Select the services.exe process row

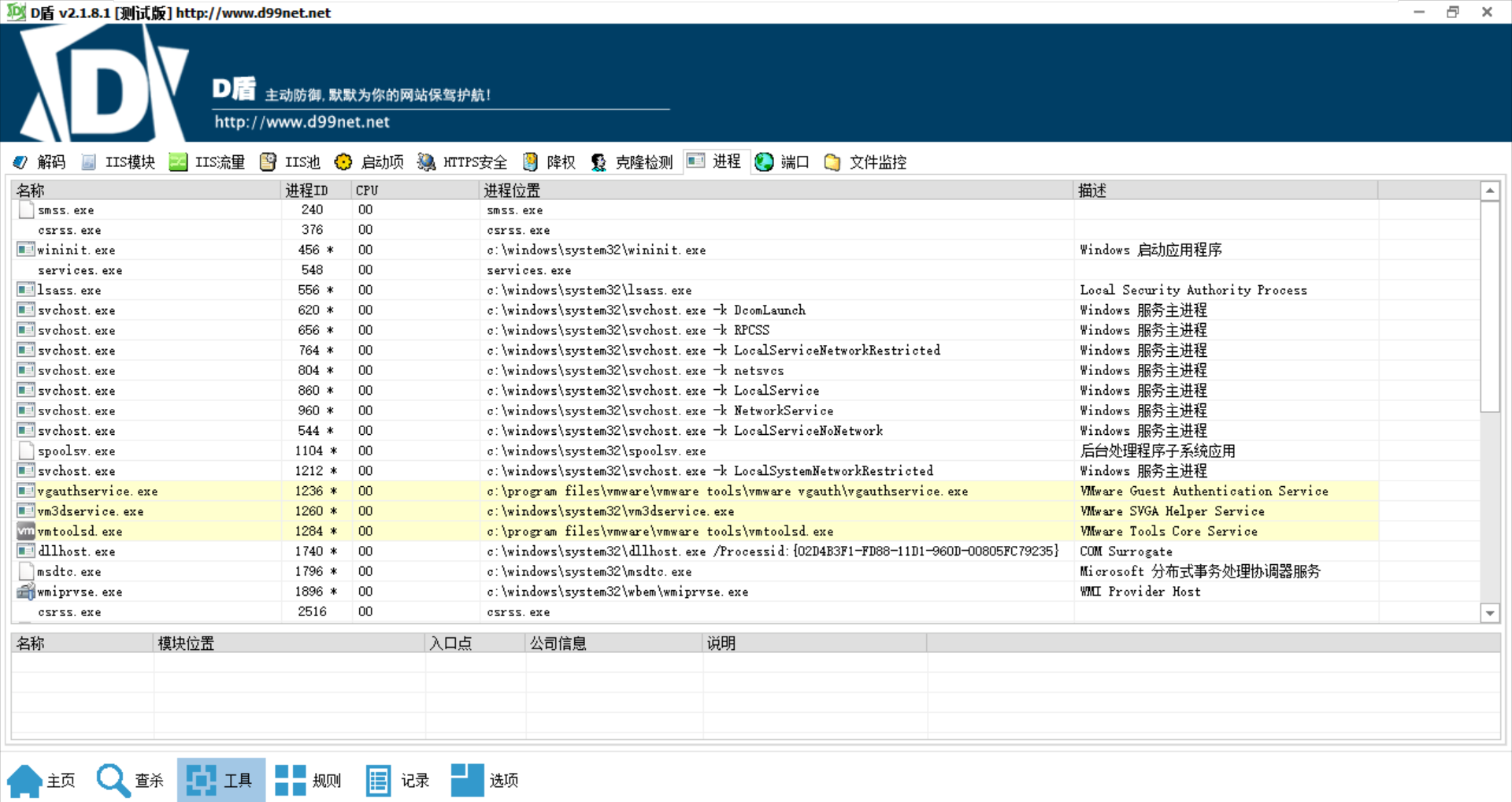[x=695, y=270]
